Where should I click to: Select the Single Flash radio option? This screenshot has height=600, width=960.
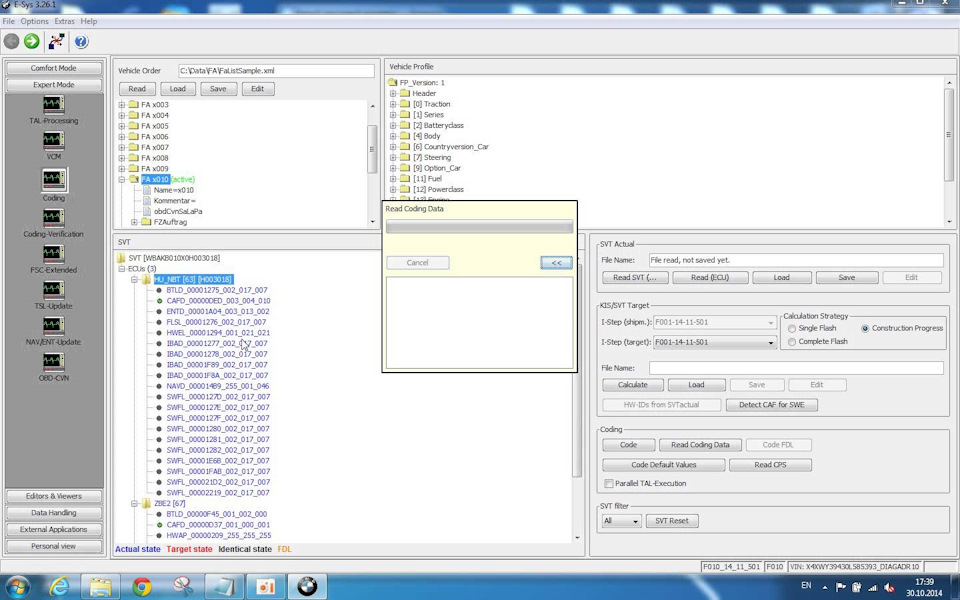click(x=793, y=328)
